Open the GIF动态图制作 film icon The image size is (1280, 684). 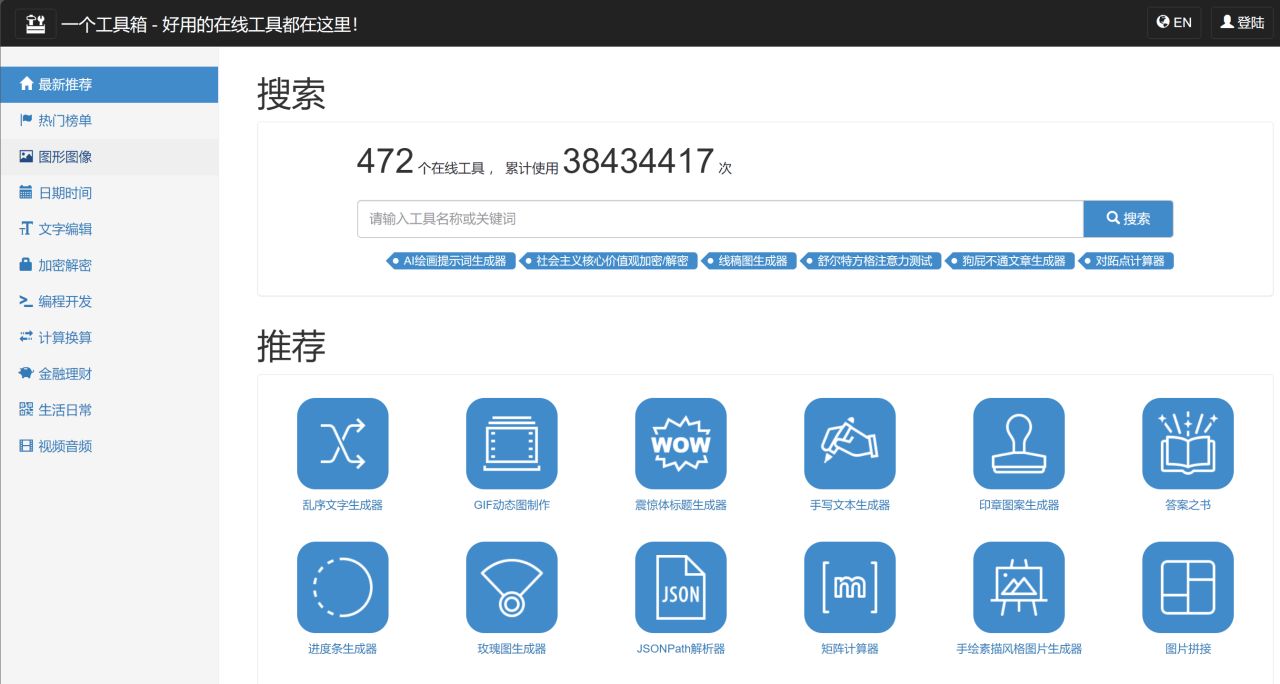511,443
